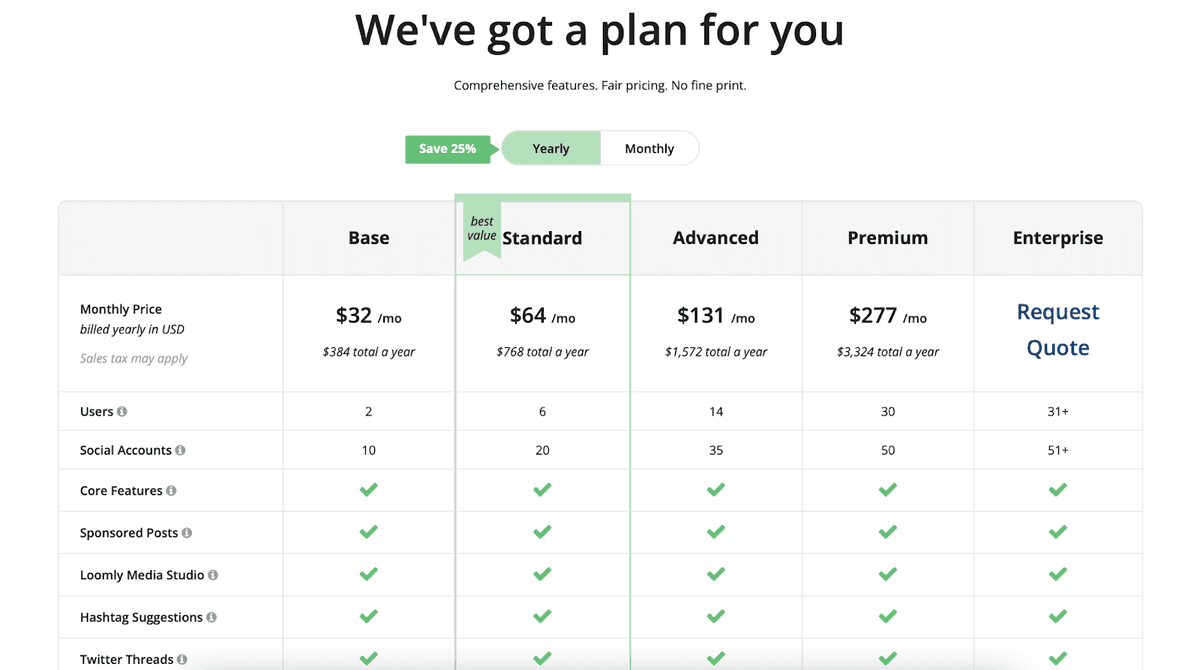Screen dimensions: 1200x670
Task: Select the Base plan header
Action: point(369,238)
